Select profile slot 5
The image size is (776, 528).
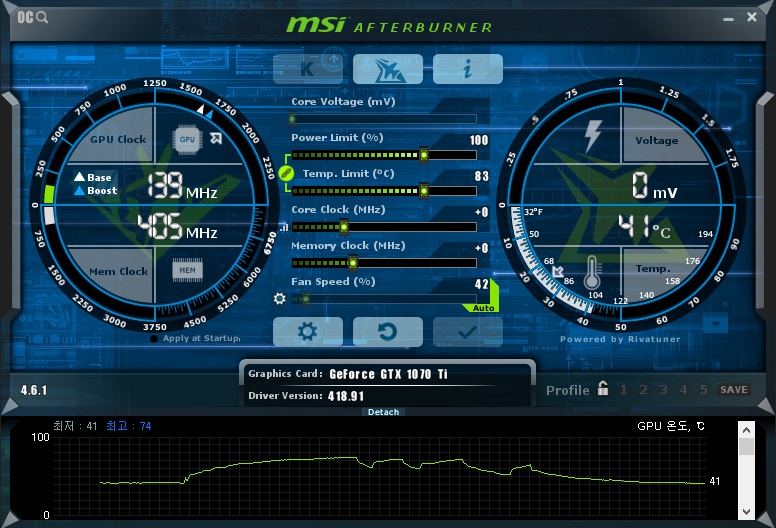(703, 390)
